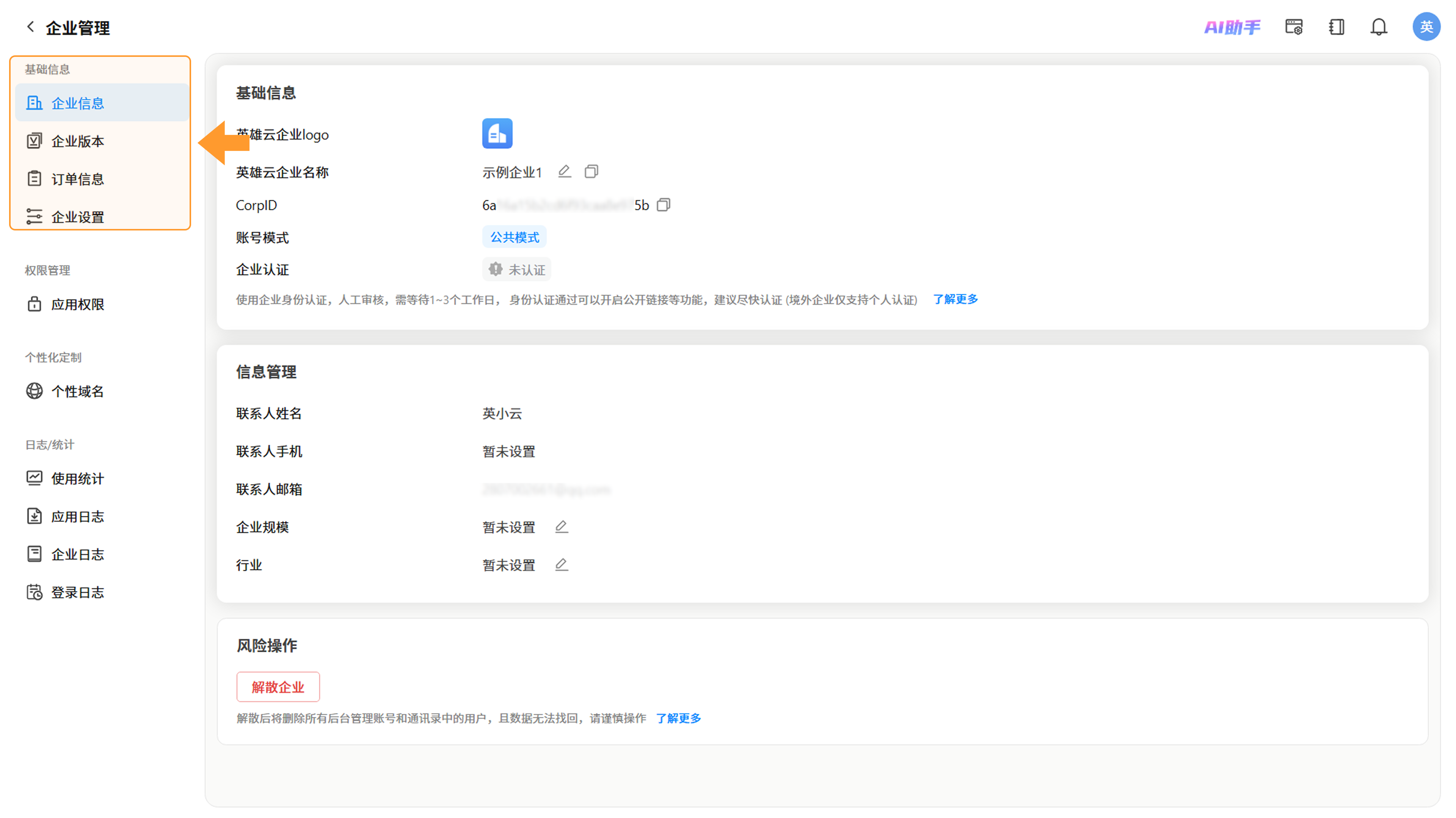Click the 企业规模 label

[x=262, y=527]
